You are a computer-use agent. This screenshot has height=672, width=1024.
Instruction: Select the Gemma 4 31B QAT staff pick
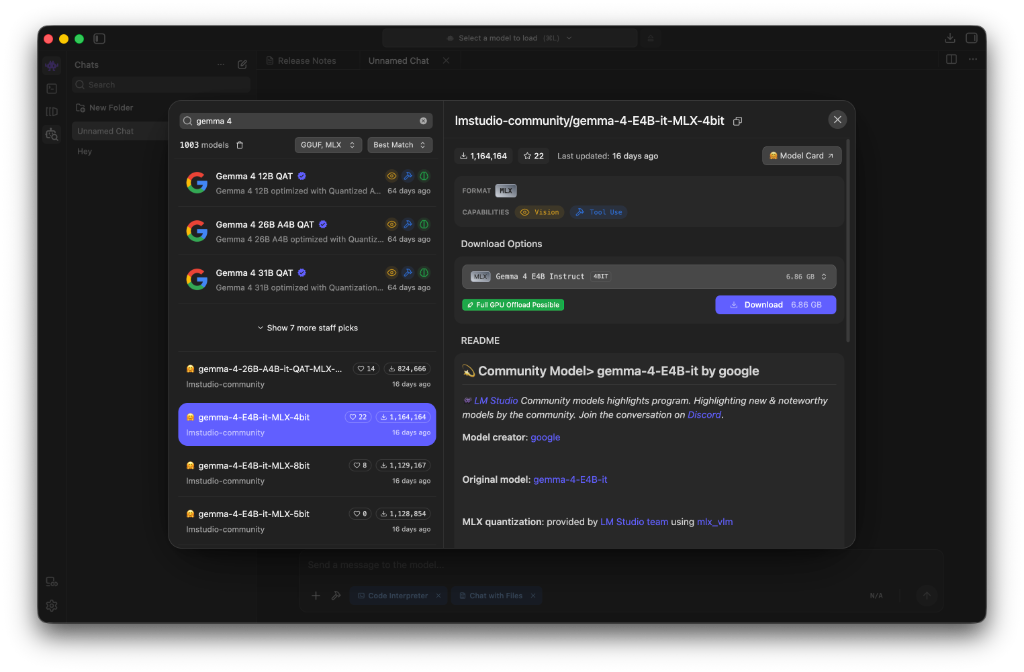tap(307, 280)
